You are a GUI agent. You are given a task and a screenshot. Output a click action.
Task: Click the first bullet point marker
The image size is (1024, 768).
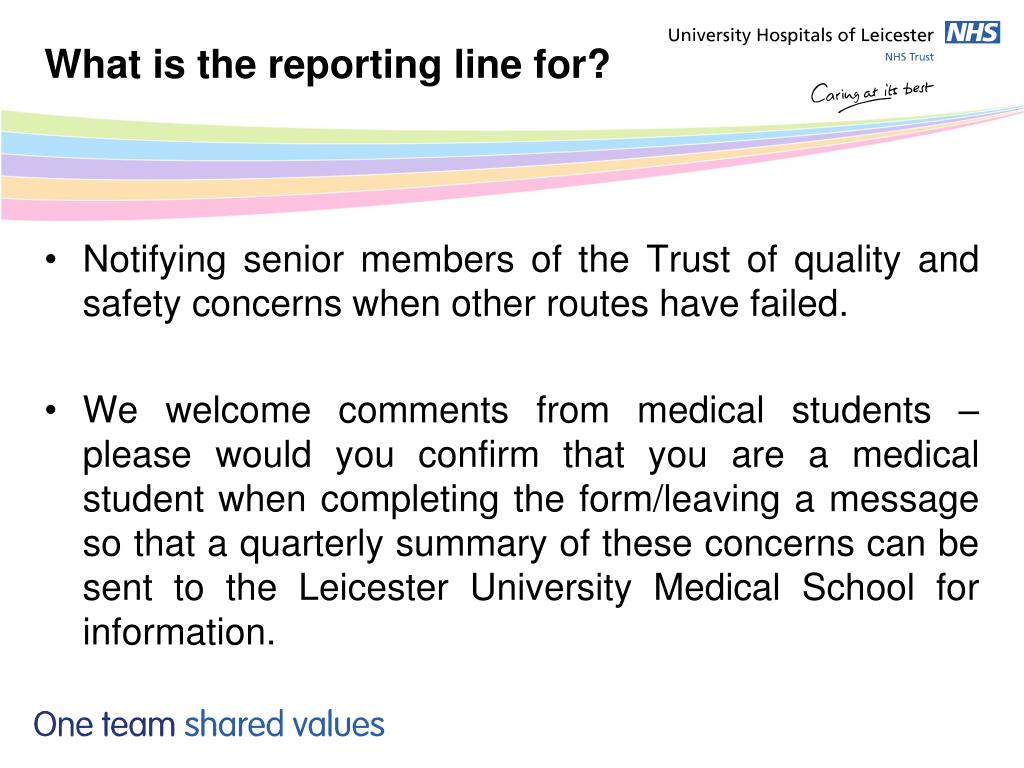click(x=51, y=260)
